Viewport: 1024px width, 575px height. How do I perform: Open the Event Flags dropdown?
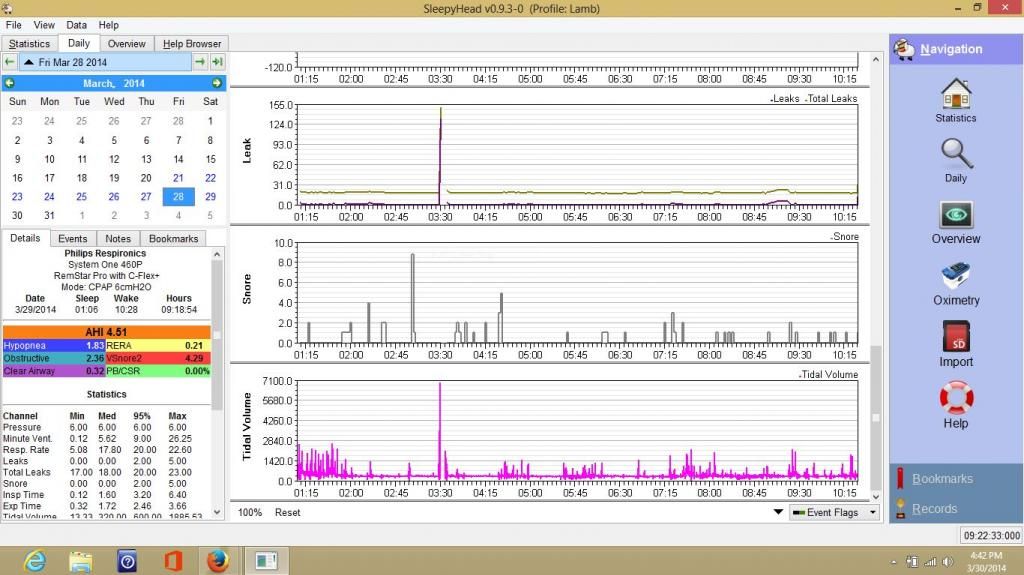(x=834, y=512)
